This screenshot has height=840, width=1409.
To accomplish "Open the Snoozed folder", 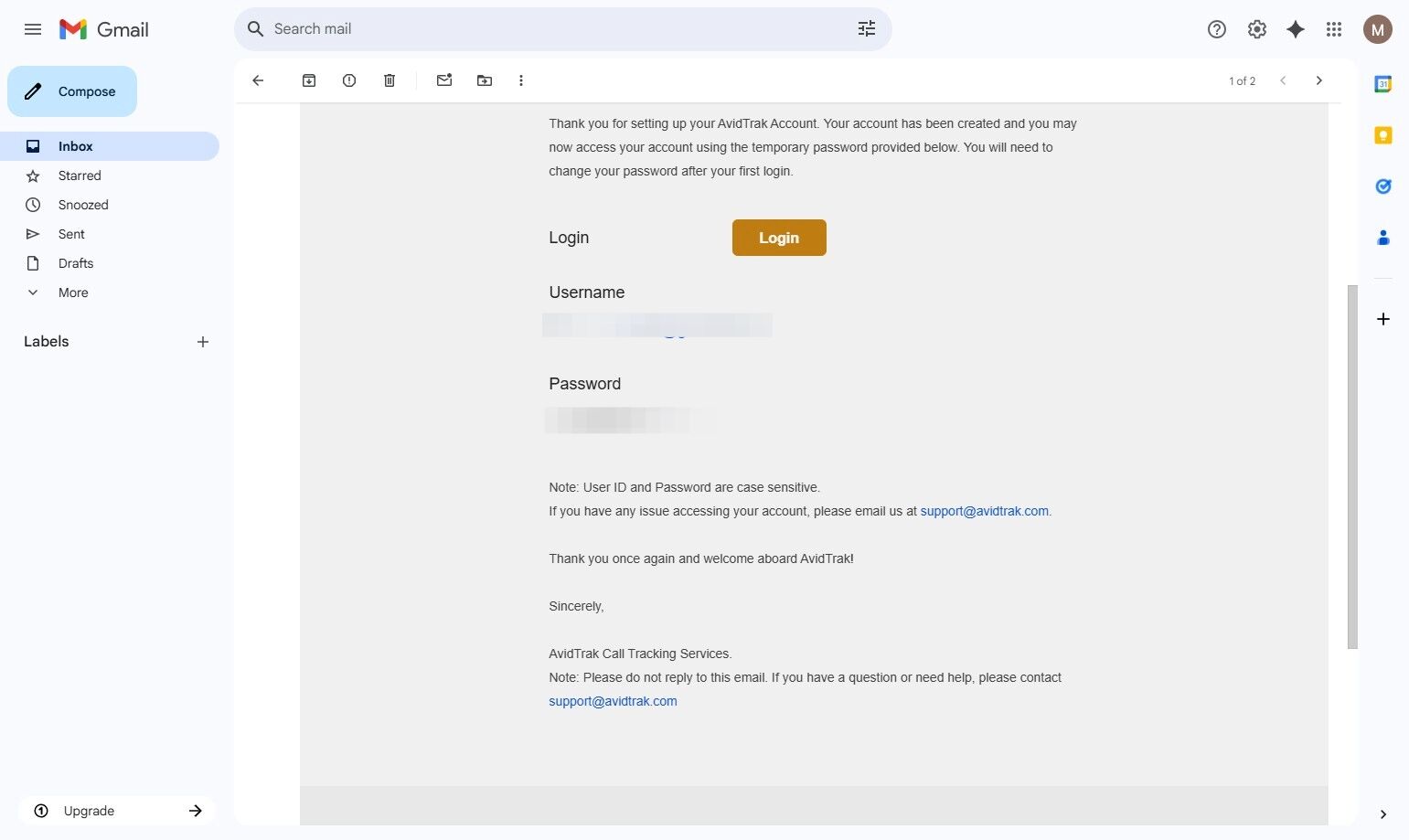I will click(x=110, y=205).
